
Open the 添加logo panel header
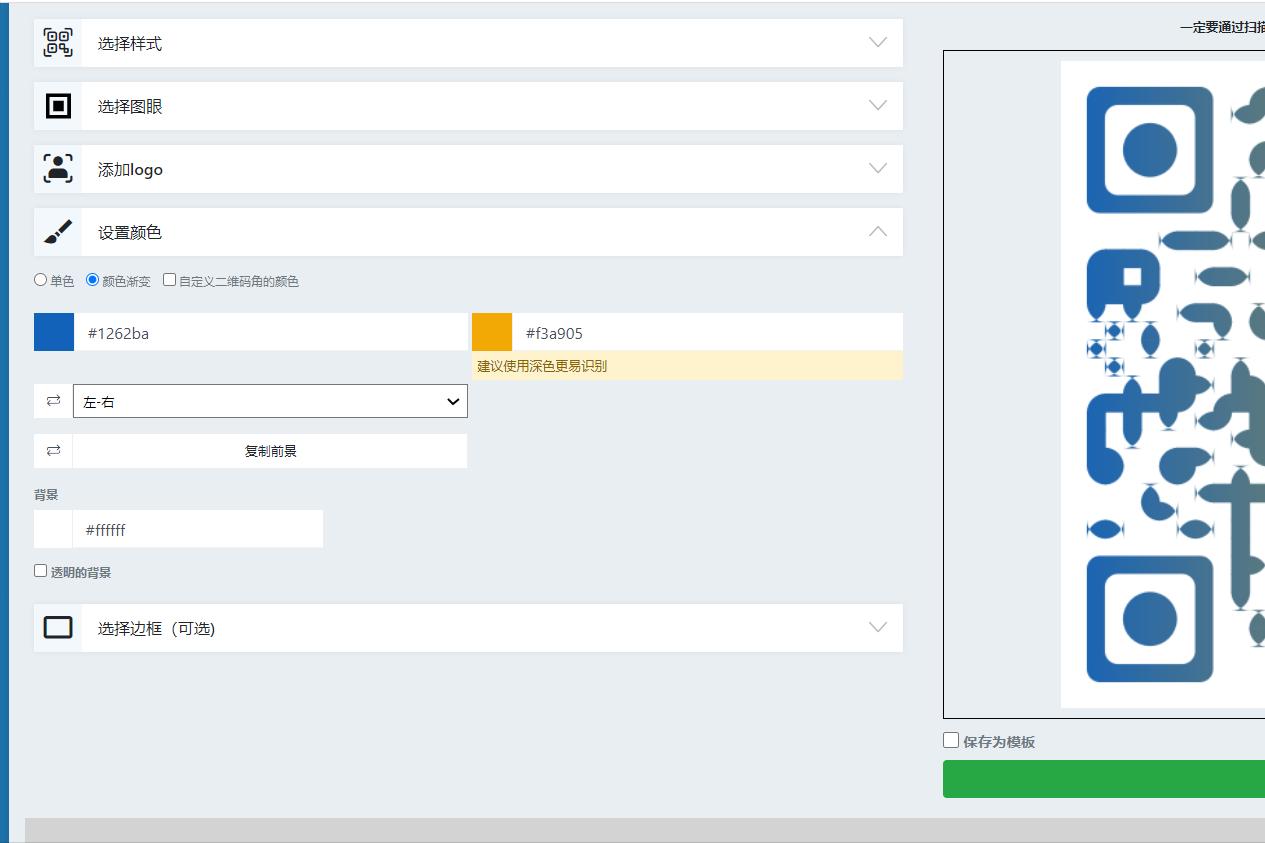[x=468, y=169]
